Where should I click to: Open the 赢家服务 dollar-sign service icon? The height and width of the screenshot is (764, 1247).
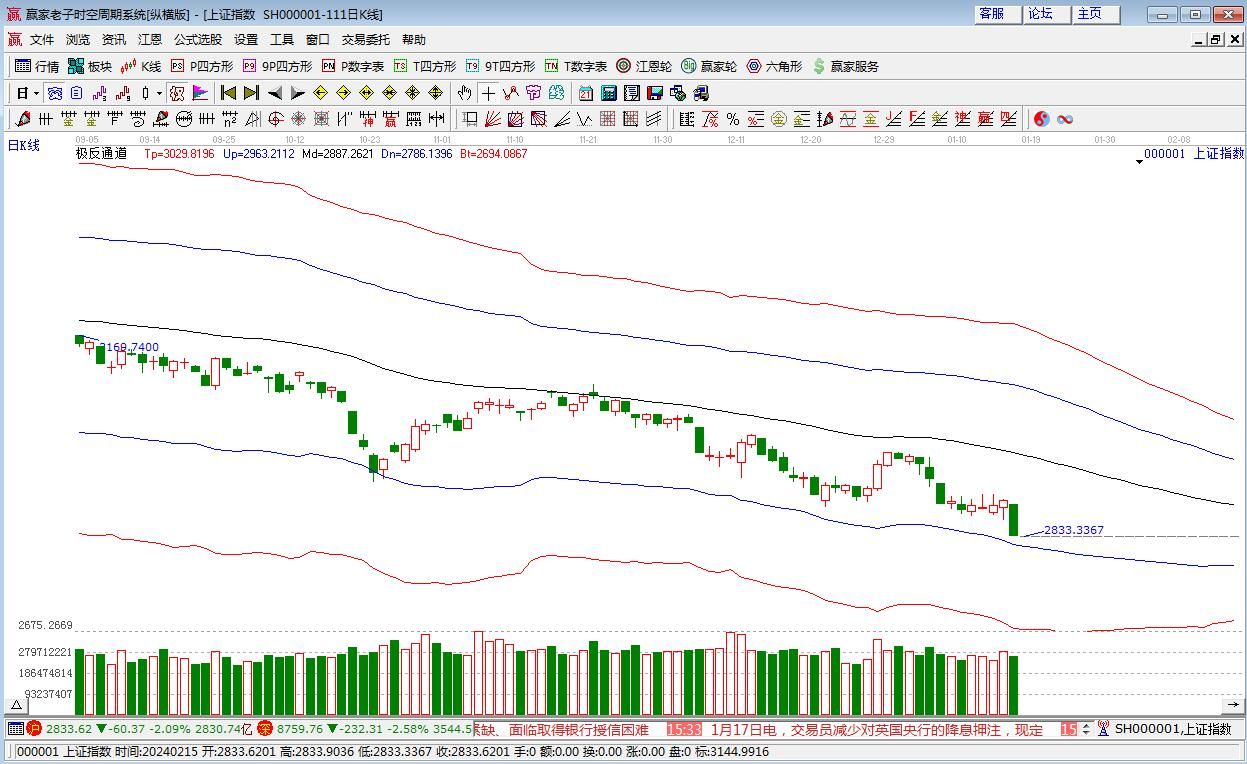(x=846, y=66)
